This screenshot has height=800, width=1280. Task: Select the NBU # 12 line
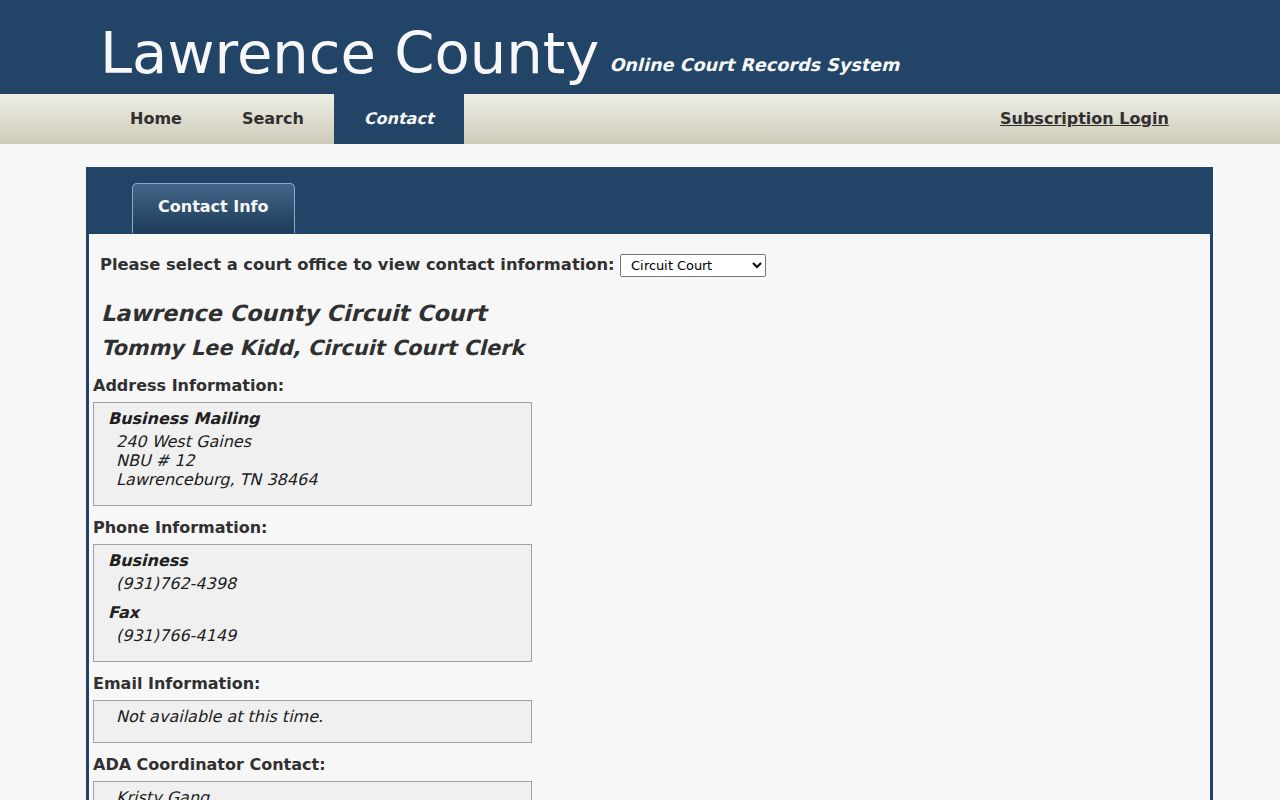[x=156, y=460]
